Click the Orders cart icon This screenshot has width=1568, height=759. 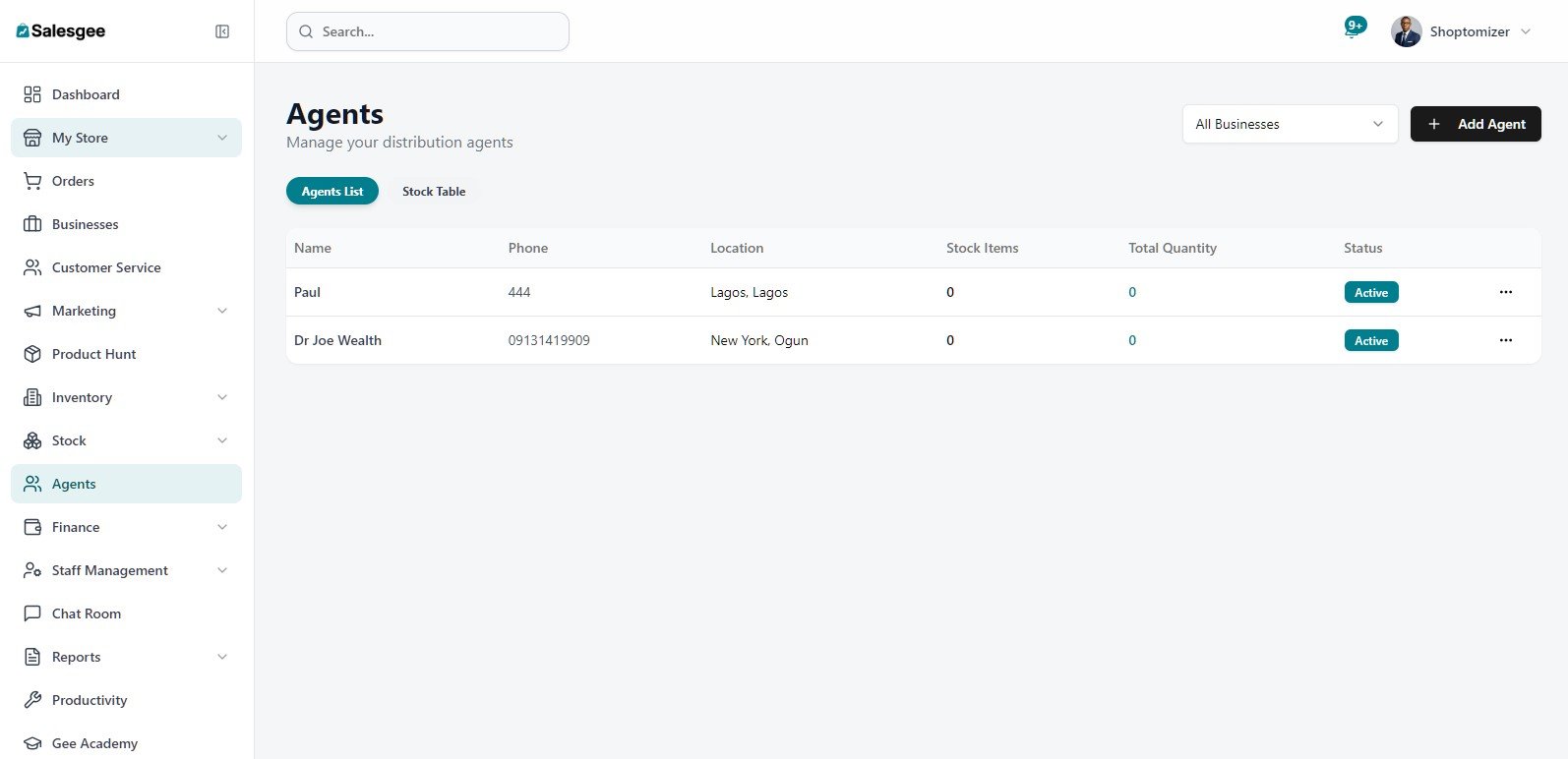32,181
